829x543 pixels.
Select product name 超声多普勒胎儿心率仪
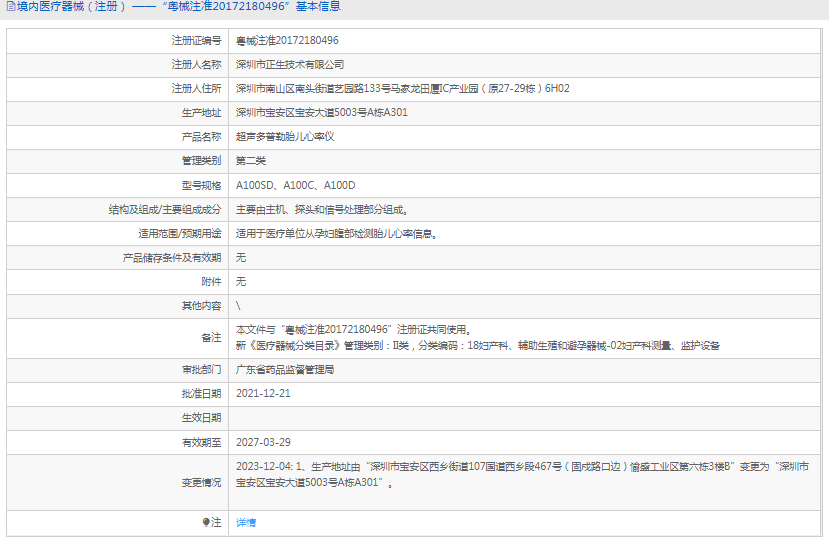tap(285, 136)
